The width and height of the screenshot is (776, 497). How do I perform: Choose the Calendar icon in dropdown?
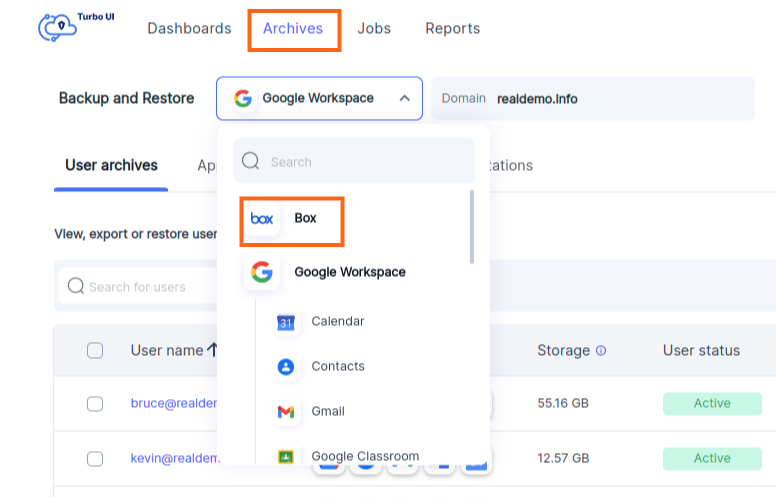coord(286,322)
